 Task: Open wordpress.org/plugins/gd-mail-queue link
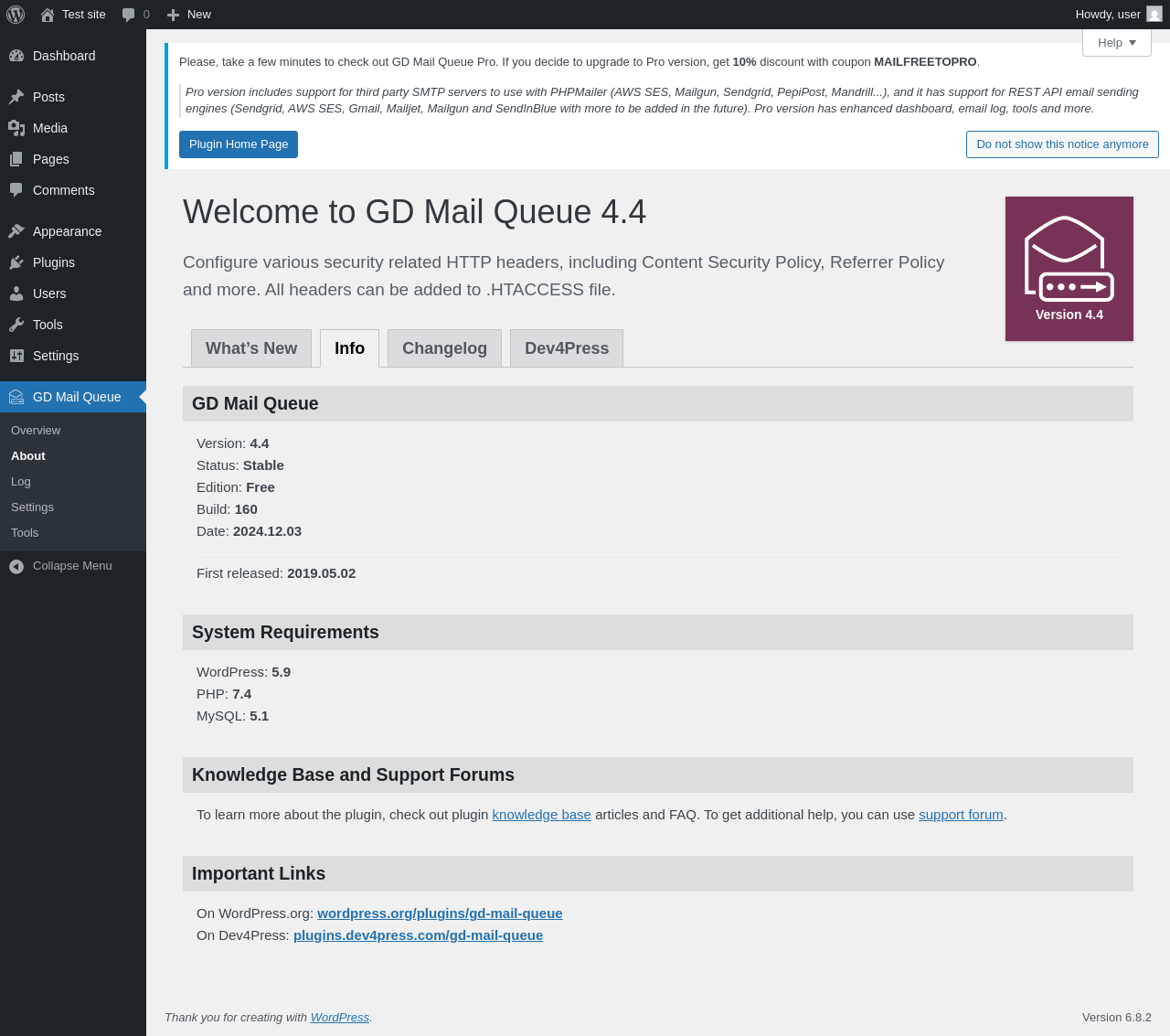pos(440,913)
